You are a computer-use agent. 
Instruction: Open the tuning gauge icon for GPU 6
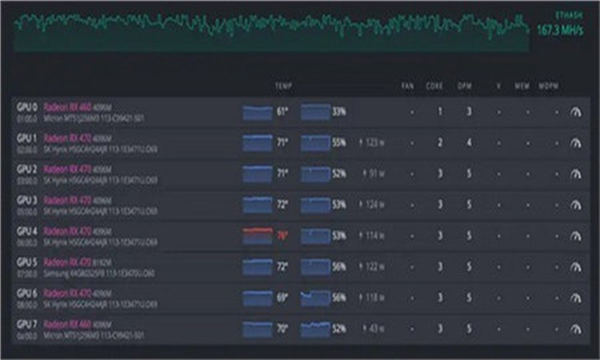[x=576, y=298]
